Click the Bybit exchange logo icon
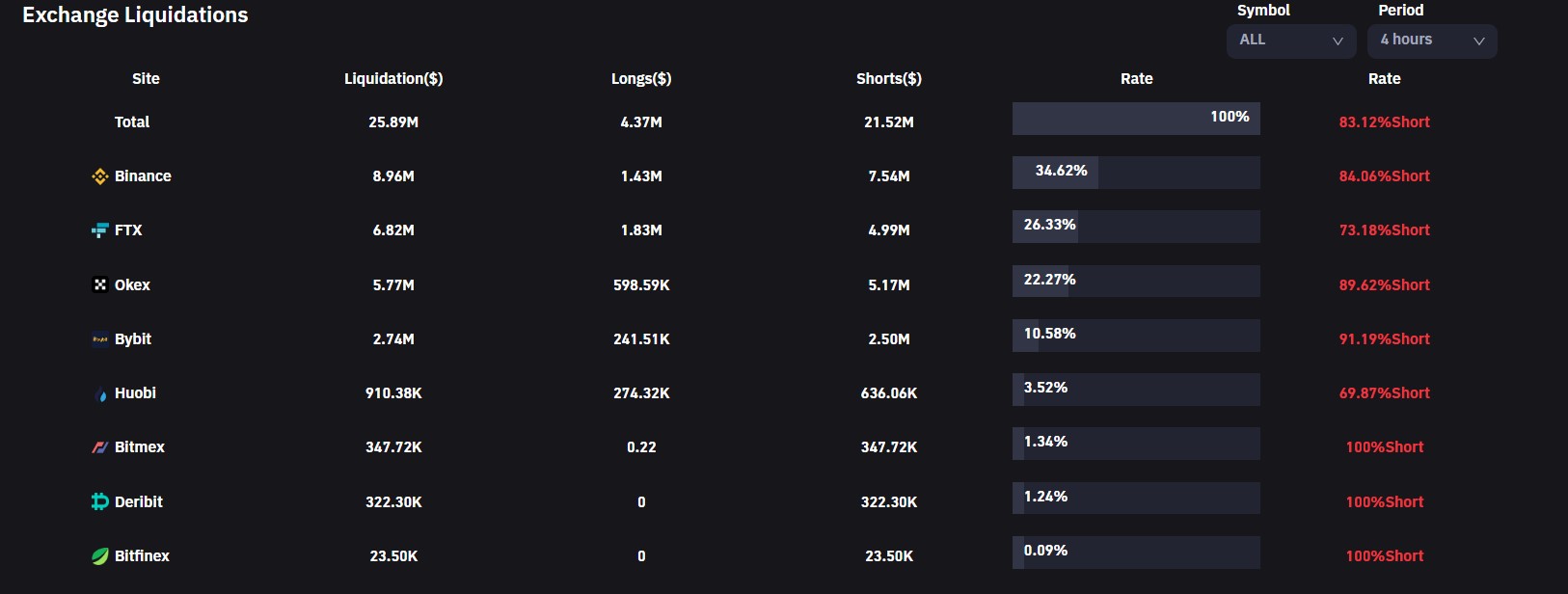The height and width of the screenshot is (594, 1568). coord(99,339)
